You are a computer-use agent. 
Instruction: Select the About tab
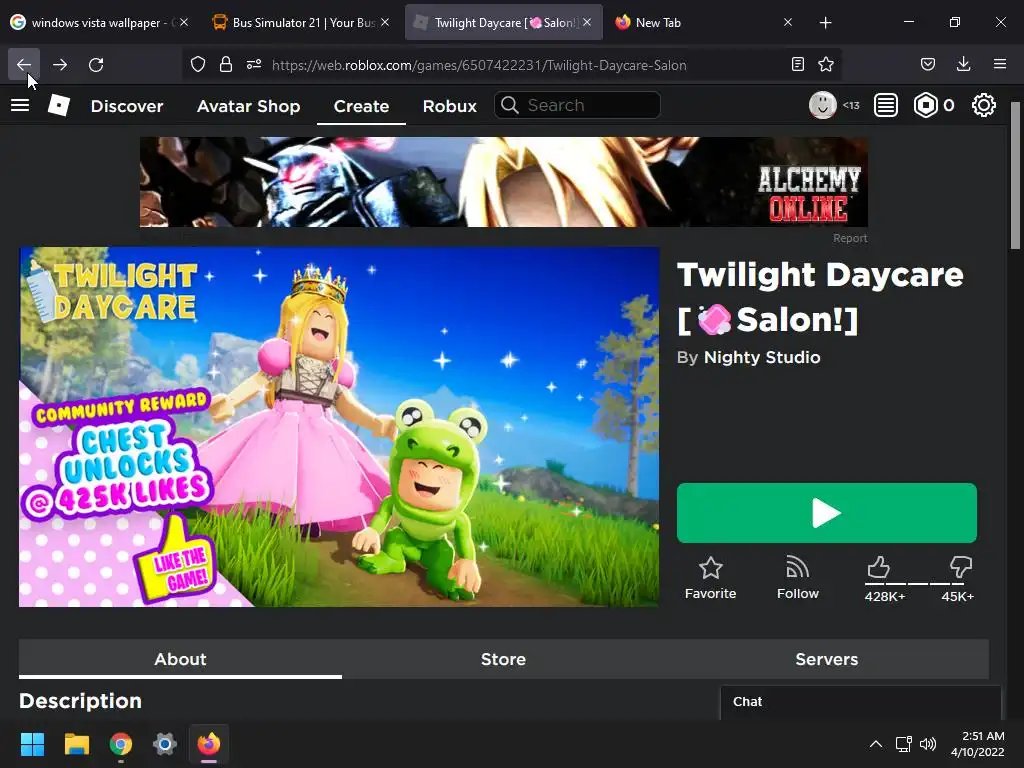(180, 659)
